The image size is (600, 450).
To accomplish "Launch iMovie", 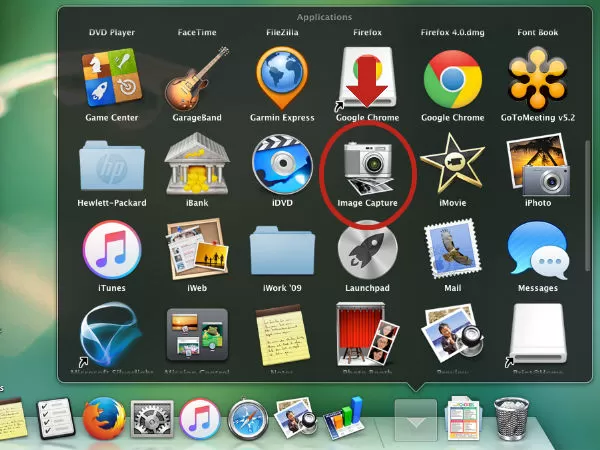I will 452,164.
